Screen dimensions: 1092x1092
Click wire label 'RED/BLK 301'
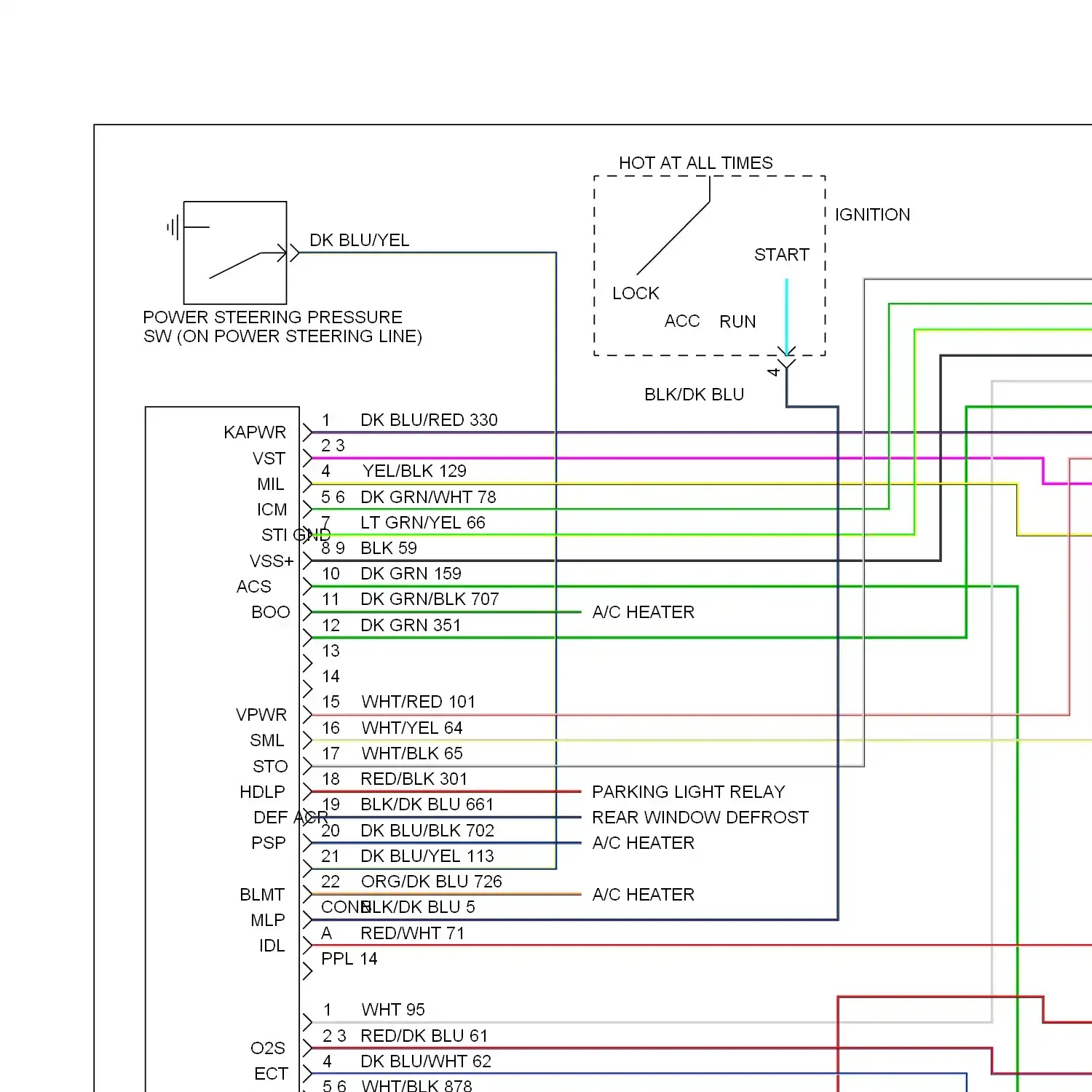[414, 779]
